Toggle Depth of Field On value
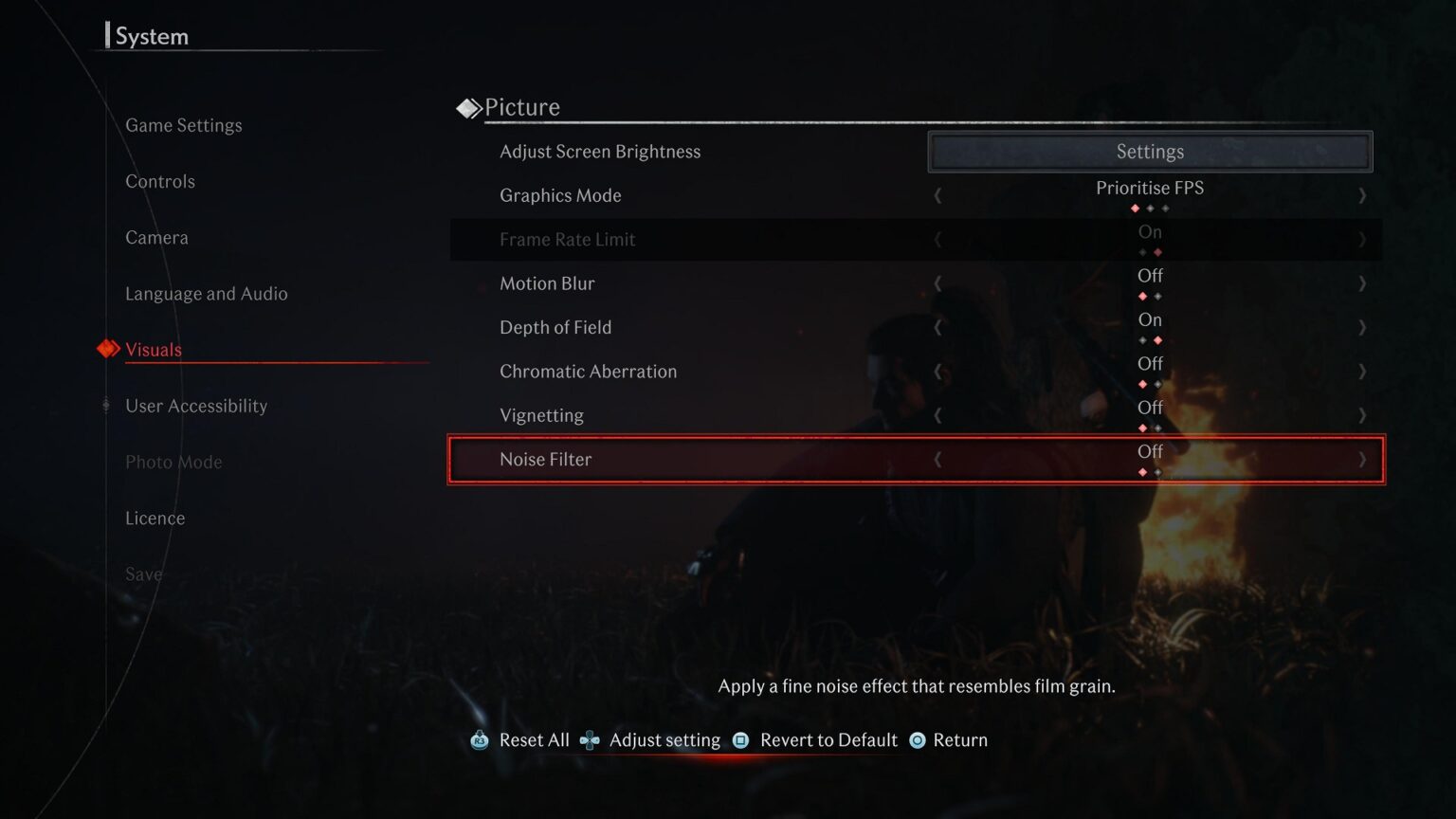 coord(1150,320)
